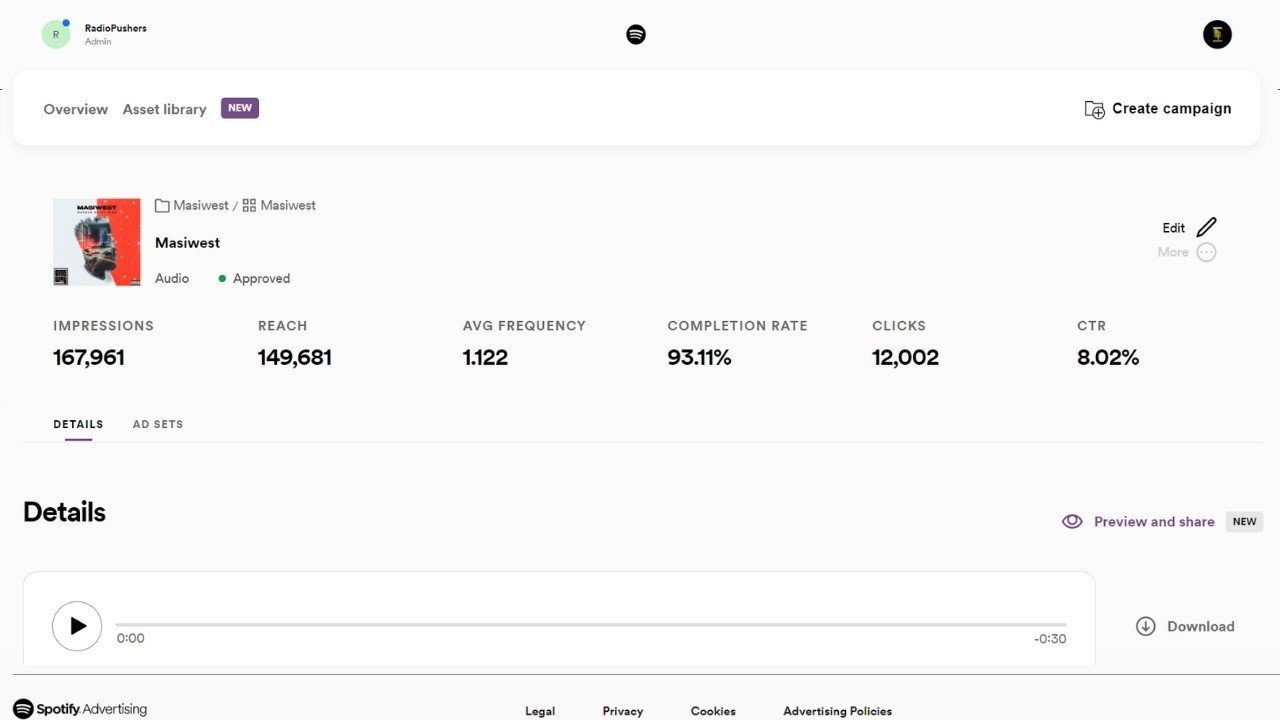Click the Create campaign folder-plus icon
The image size is (1280, 720).
1095,109
